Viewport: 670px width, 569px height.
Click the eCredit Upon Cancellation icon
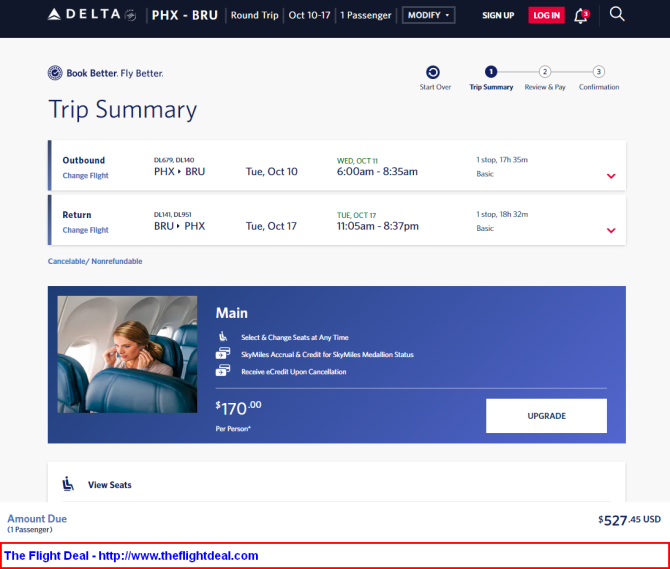pos(223,370)
